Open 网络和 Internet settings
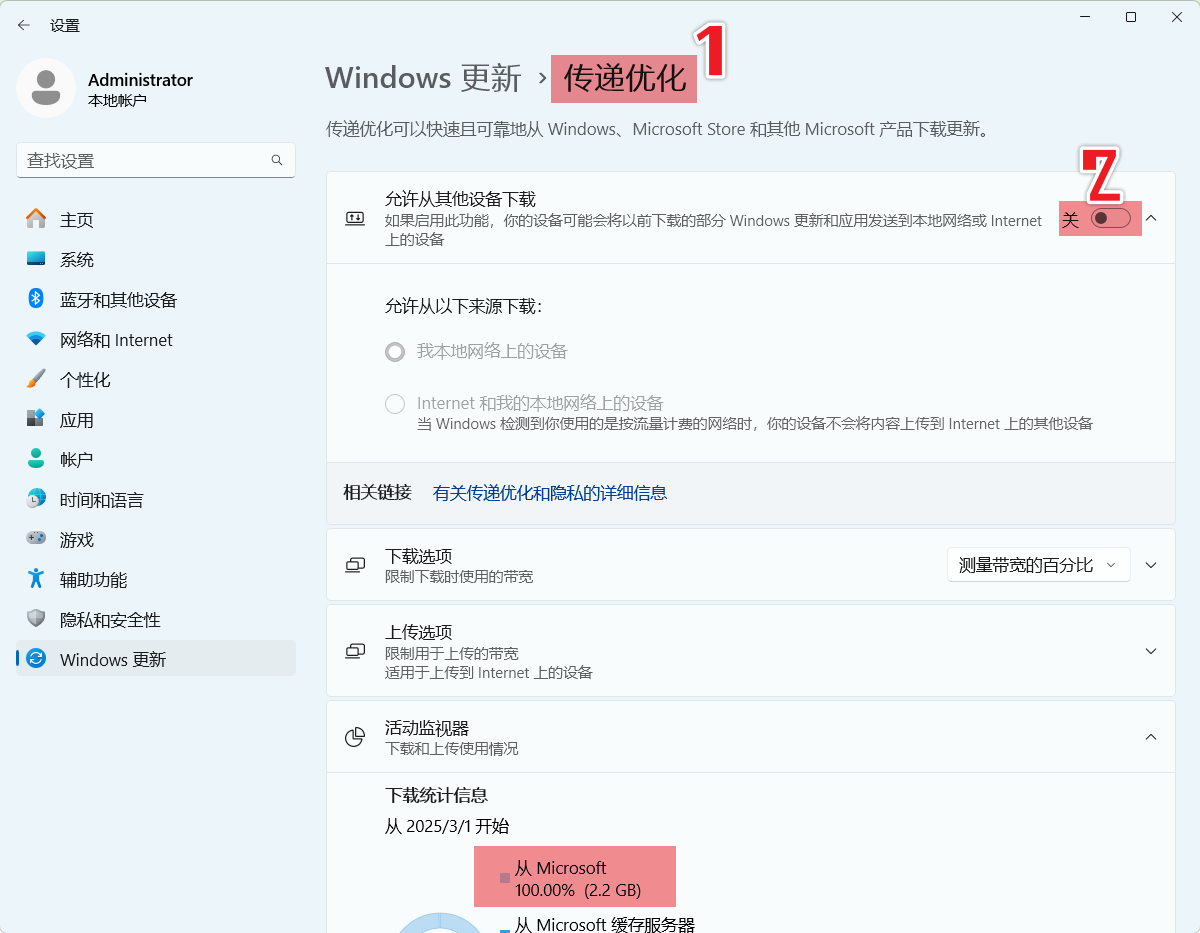Viewport: 1200px width, 933px height. (x=156, y=340)
